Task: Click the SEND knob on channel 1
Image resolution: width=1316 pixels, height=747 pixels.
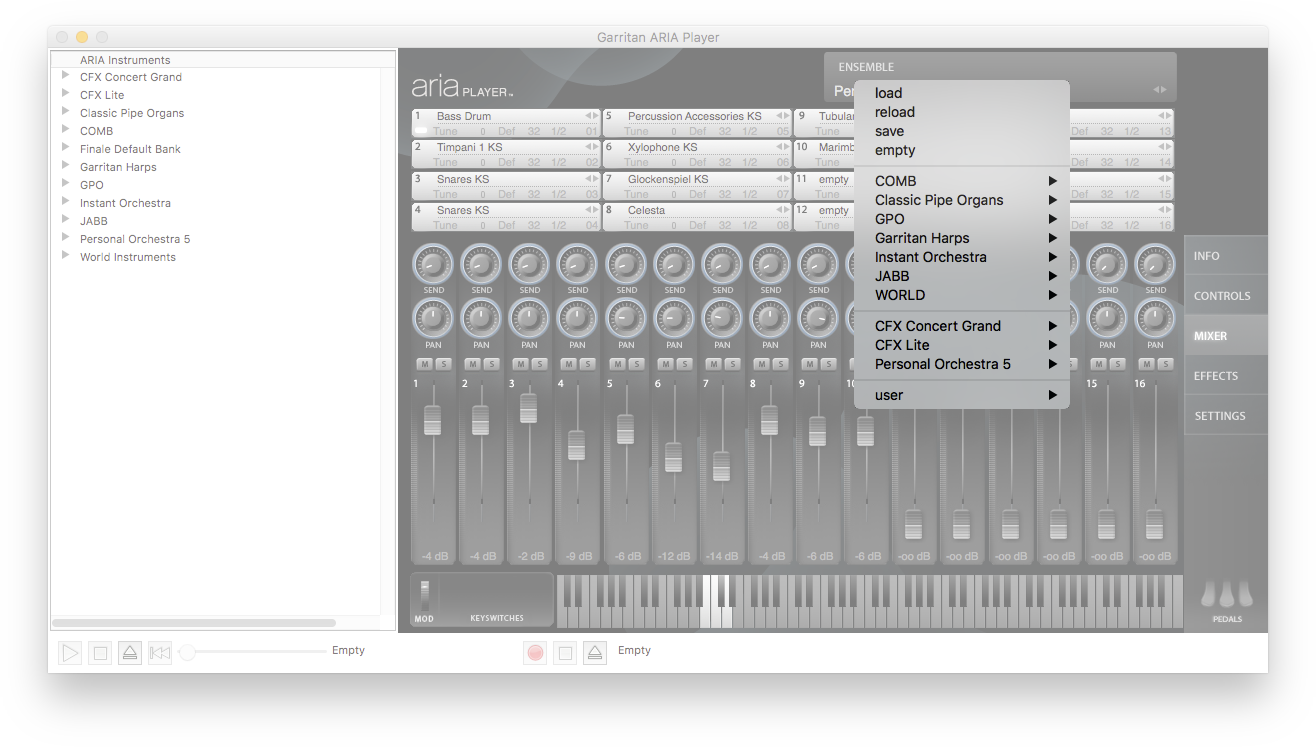Action: tap(433, 264)
